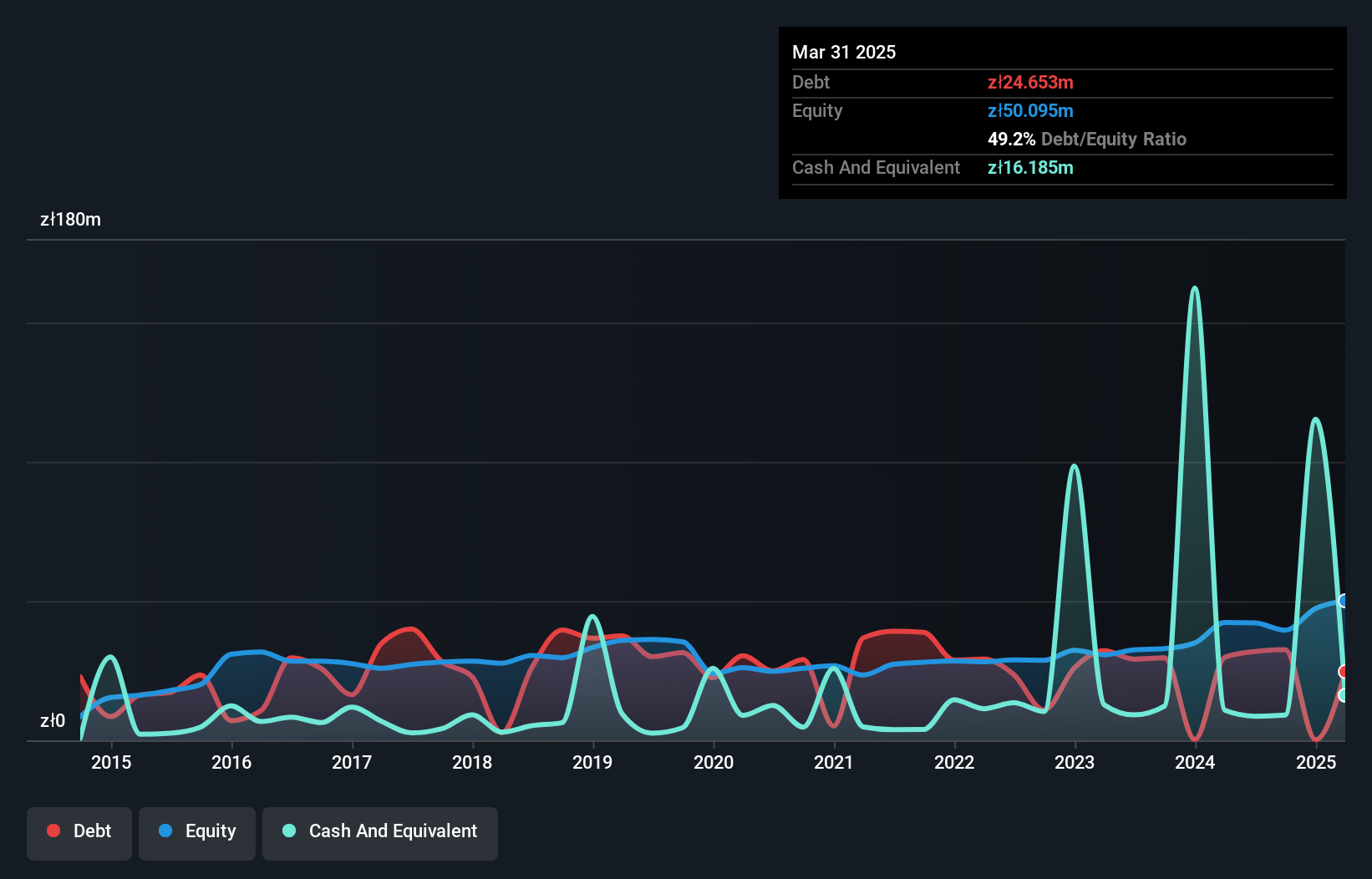Click the blue Equity endpoint marker
This screenshot has height=879, width=1372.
[1344, 601]
